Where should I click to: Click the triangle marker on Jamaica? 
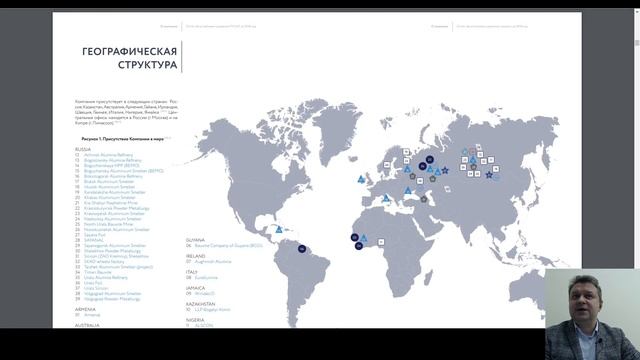[x=279, y=229]
